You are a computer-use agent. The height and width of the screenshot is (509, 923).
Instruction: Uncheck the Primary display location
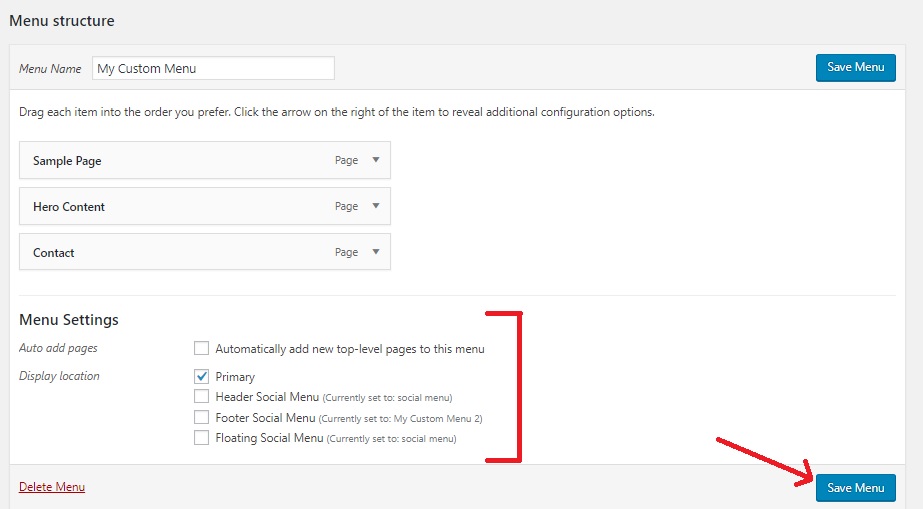pos(201,376)
